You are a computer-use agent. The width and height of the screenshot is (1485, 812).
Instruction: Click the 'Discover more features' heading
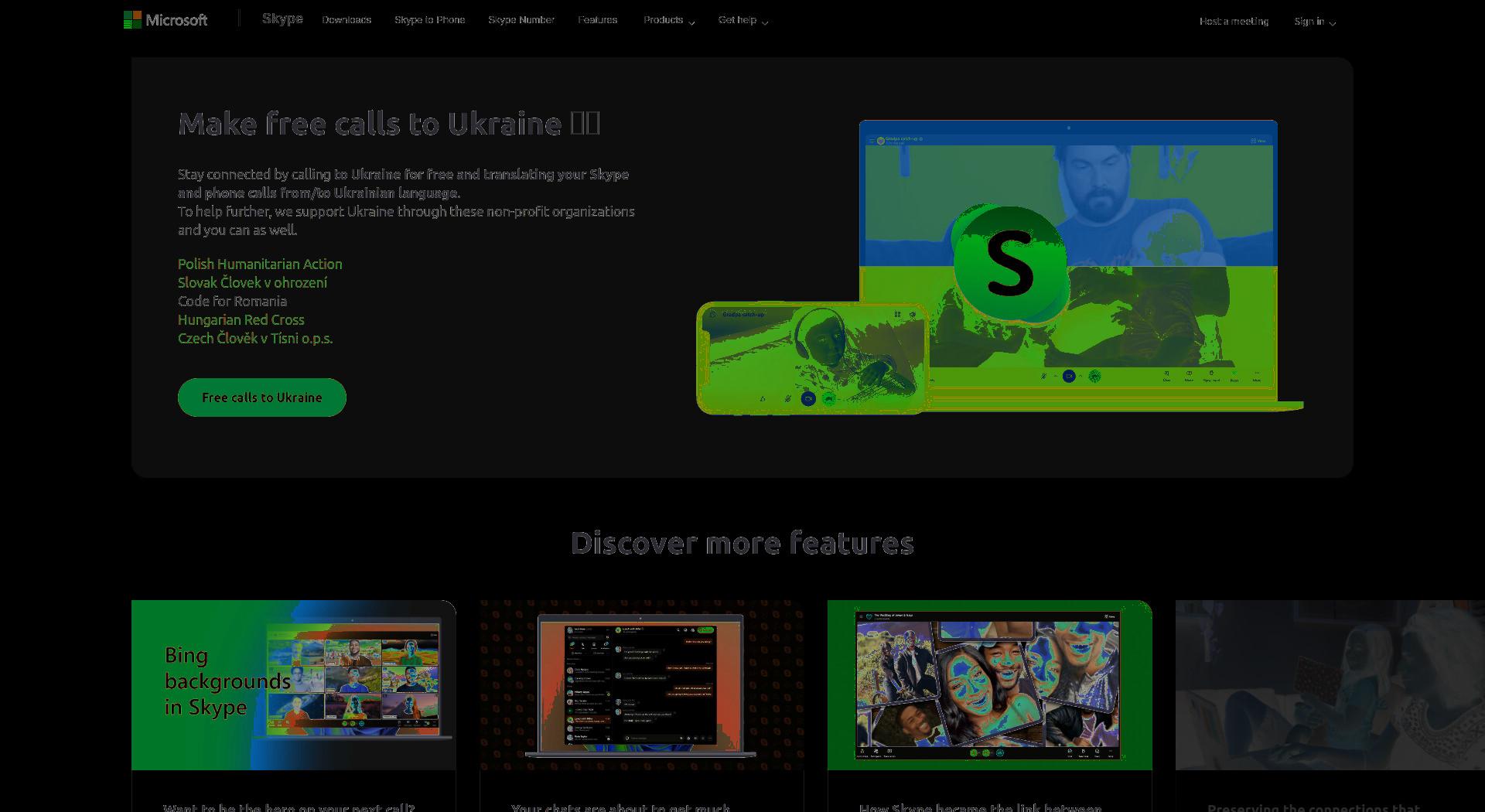[x=742, y=543]
